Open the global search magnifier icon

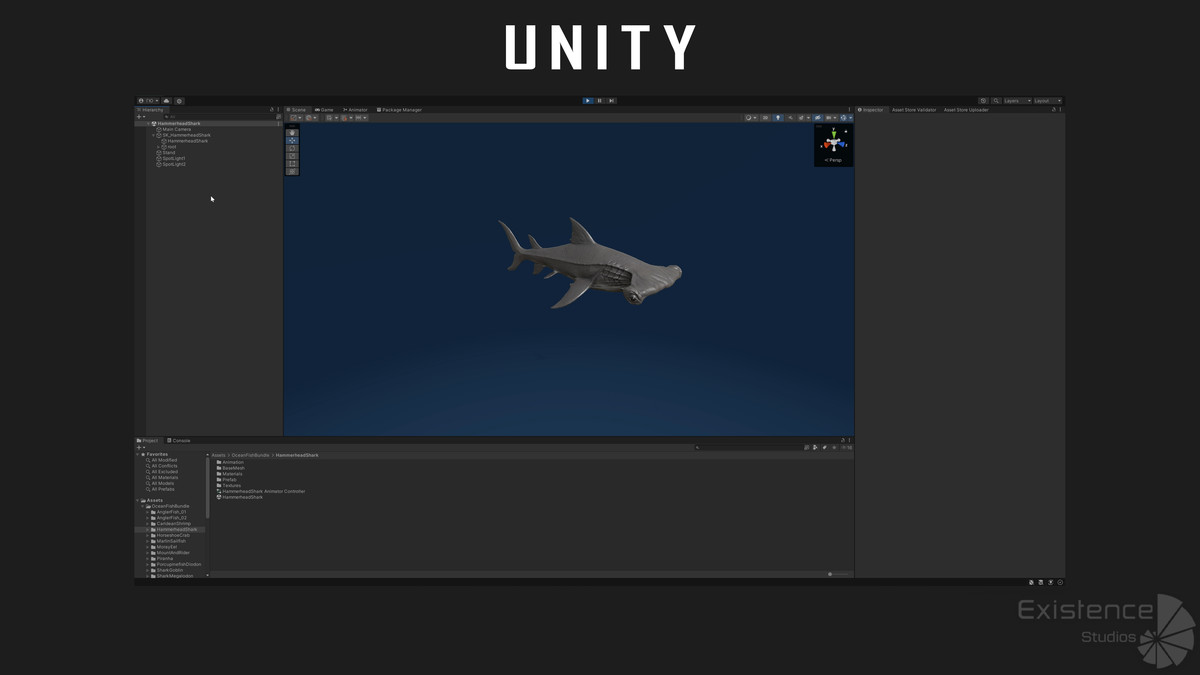996,101
